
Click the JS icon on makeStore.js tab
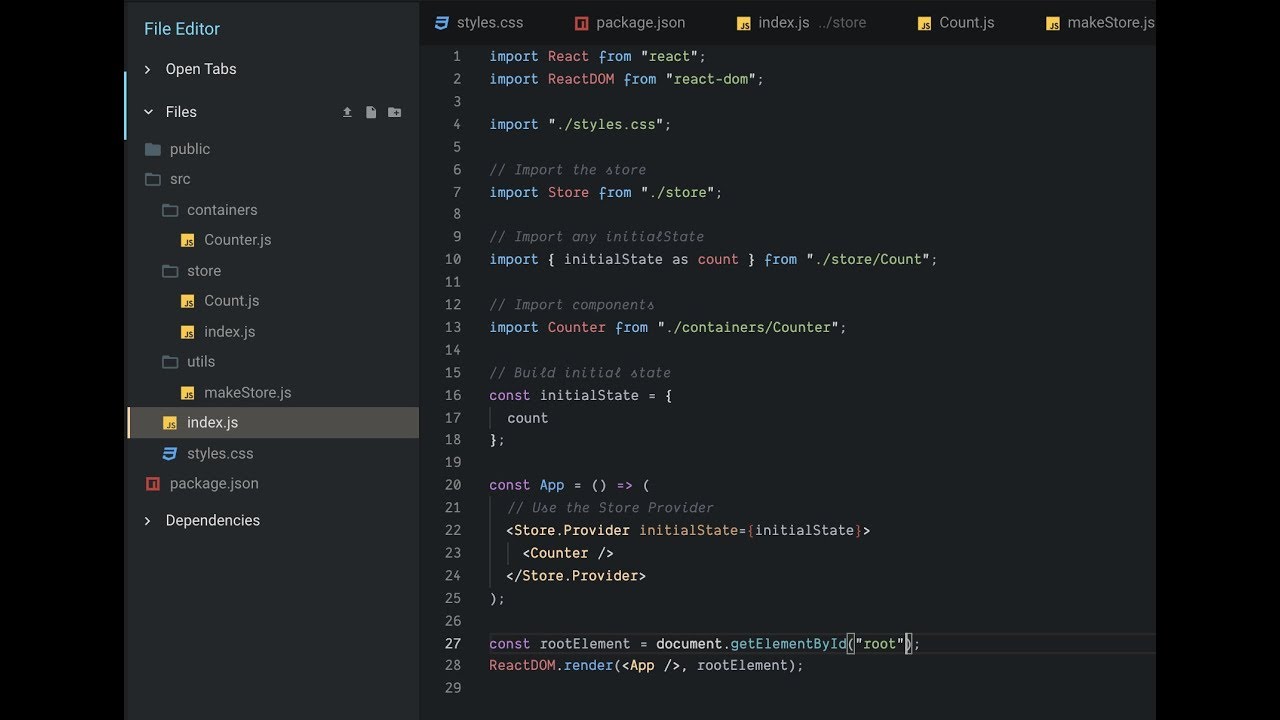pyautogui.click(x=1052, y=23)
